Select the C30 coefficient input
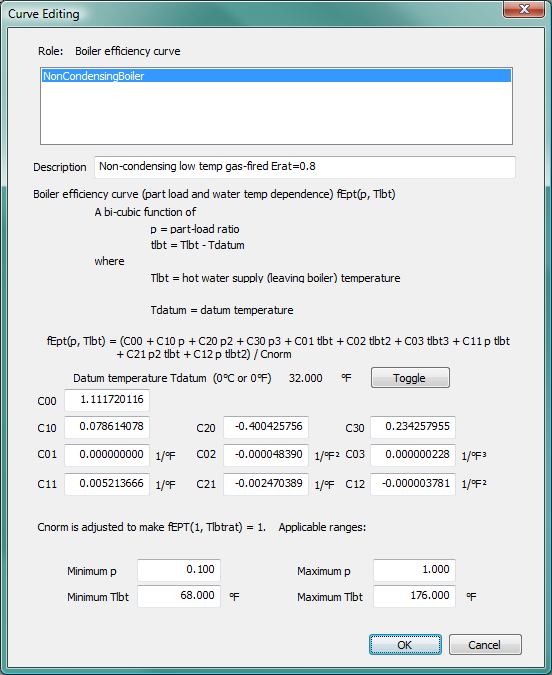 (x=413, y=427)
